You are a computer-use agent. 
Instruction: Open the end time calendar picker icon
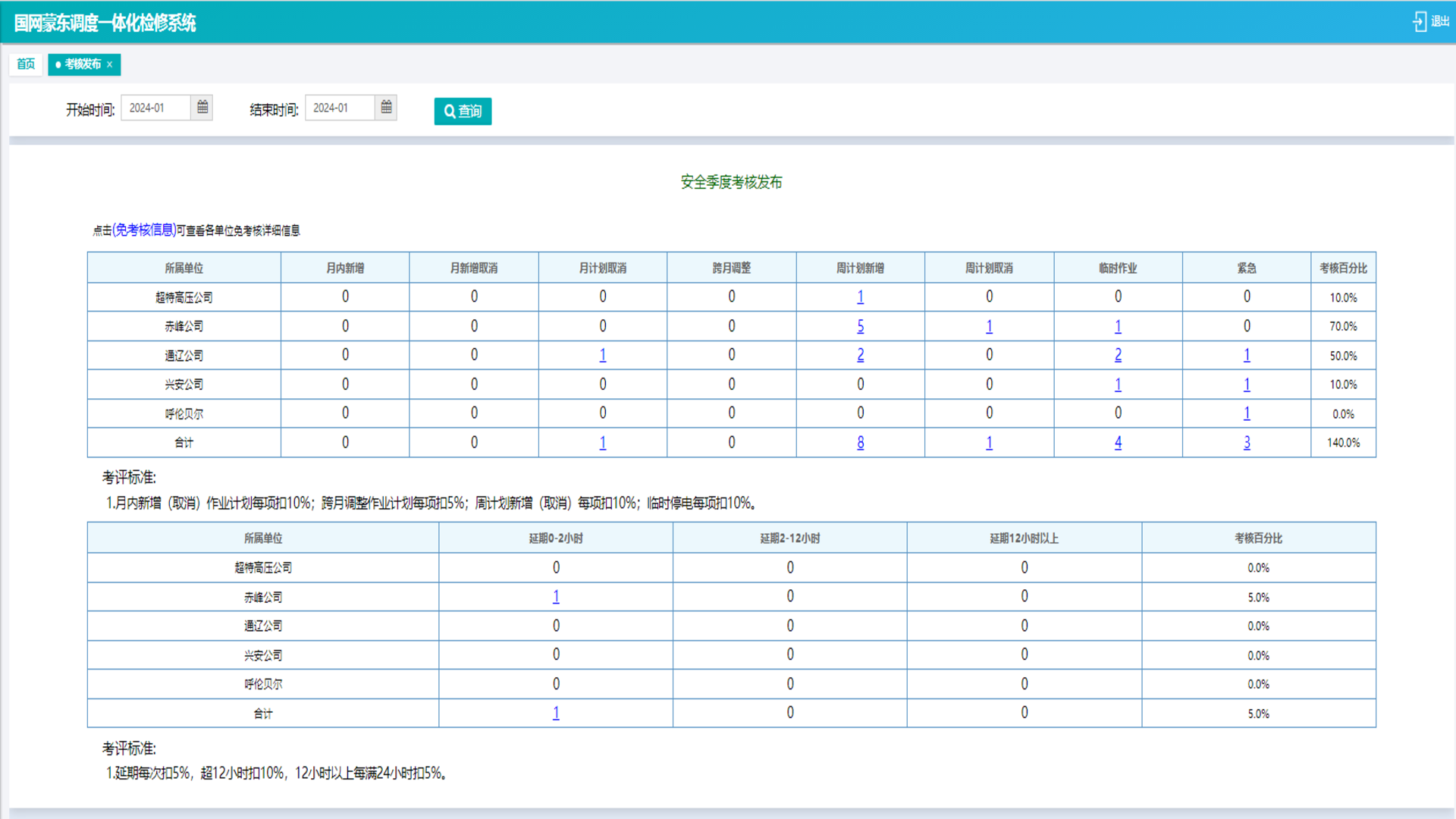(387, 108)
